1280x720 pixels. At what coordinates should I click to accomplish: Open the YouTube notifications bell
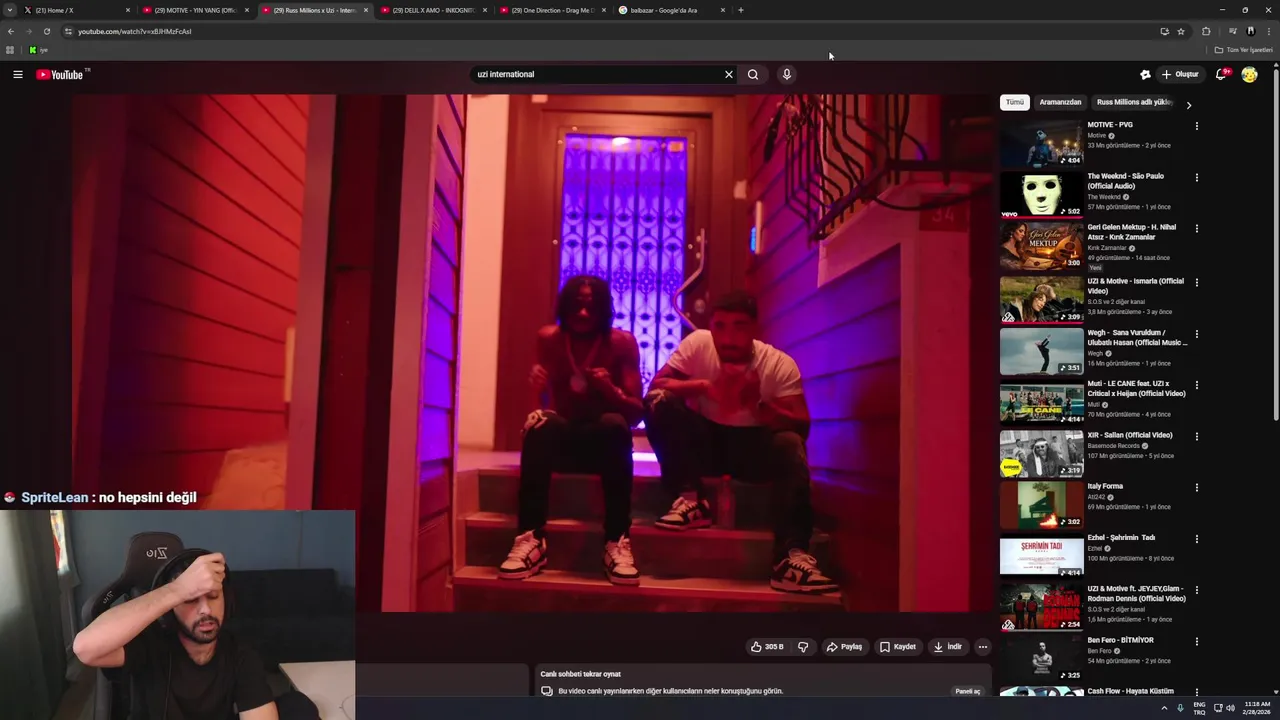[1221, 74]
